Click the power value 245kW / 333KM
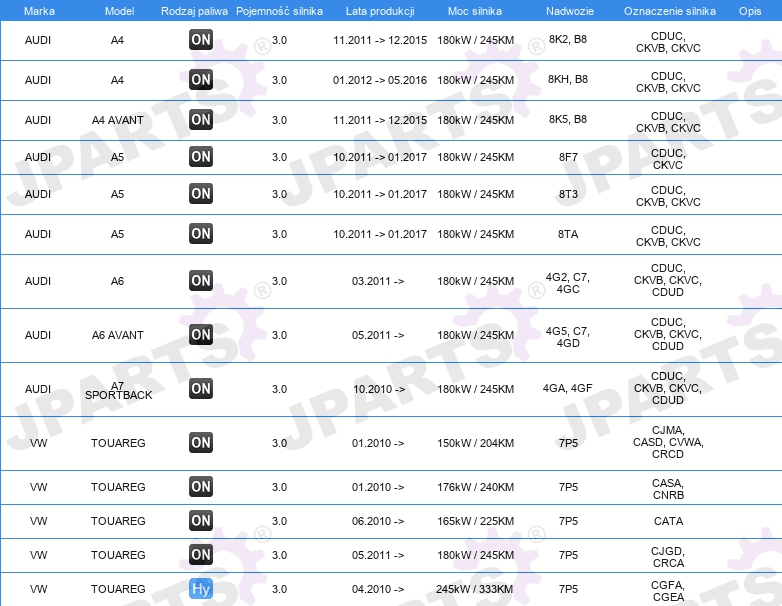This screenshot has width=782, height=606. pyautogui.click(x=474, y=589)
